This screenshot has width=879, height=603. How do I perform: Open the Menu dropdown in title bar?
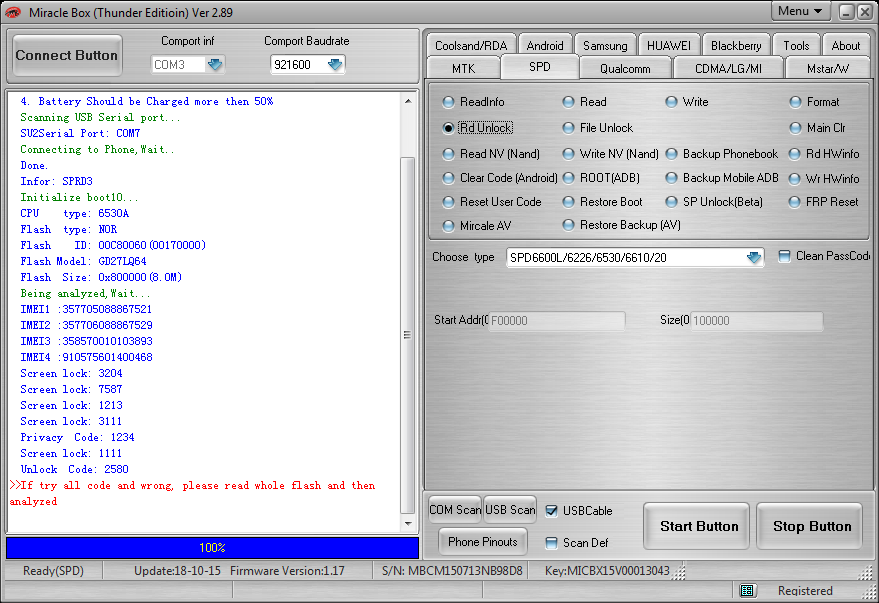tap(800, 11)
